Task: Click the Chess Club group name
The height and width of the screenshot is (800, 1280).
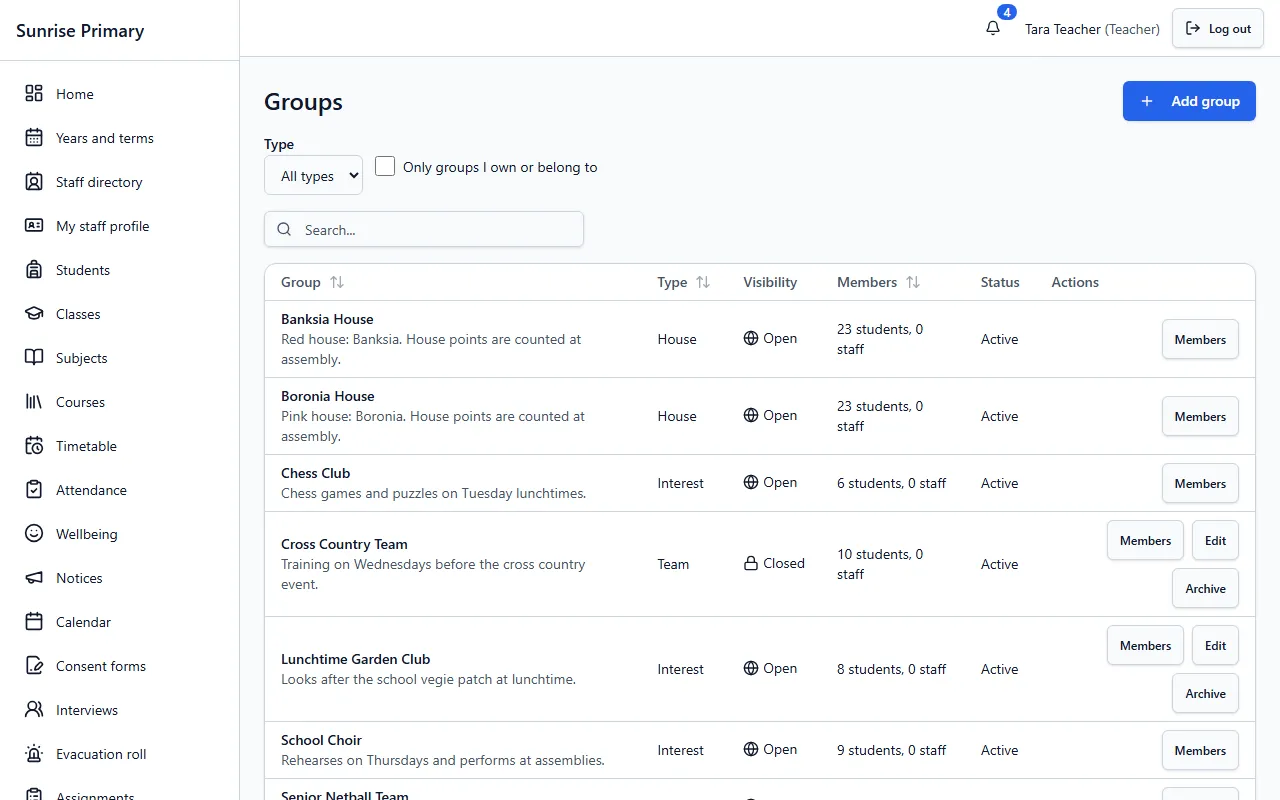Action: 315,473
